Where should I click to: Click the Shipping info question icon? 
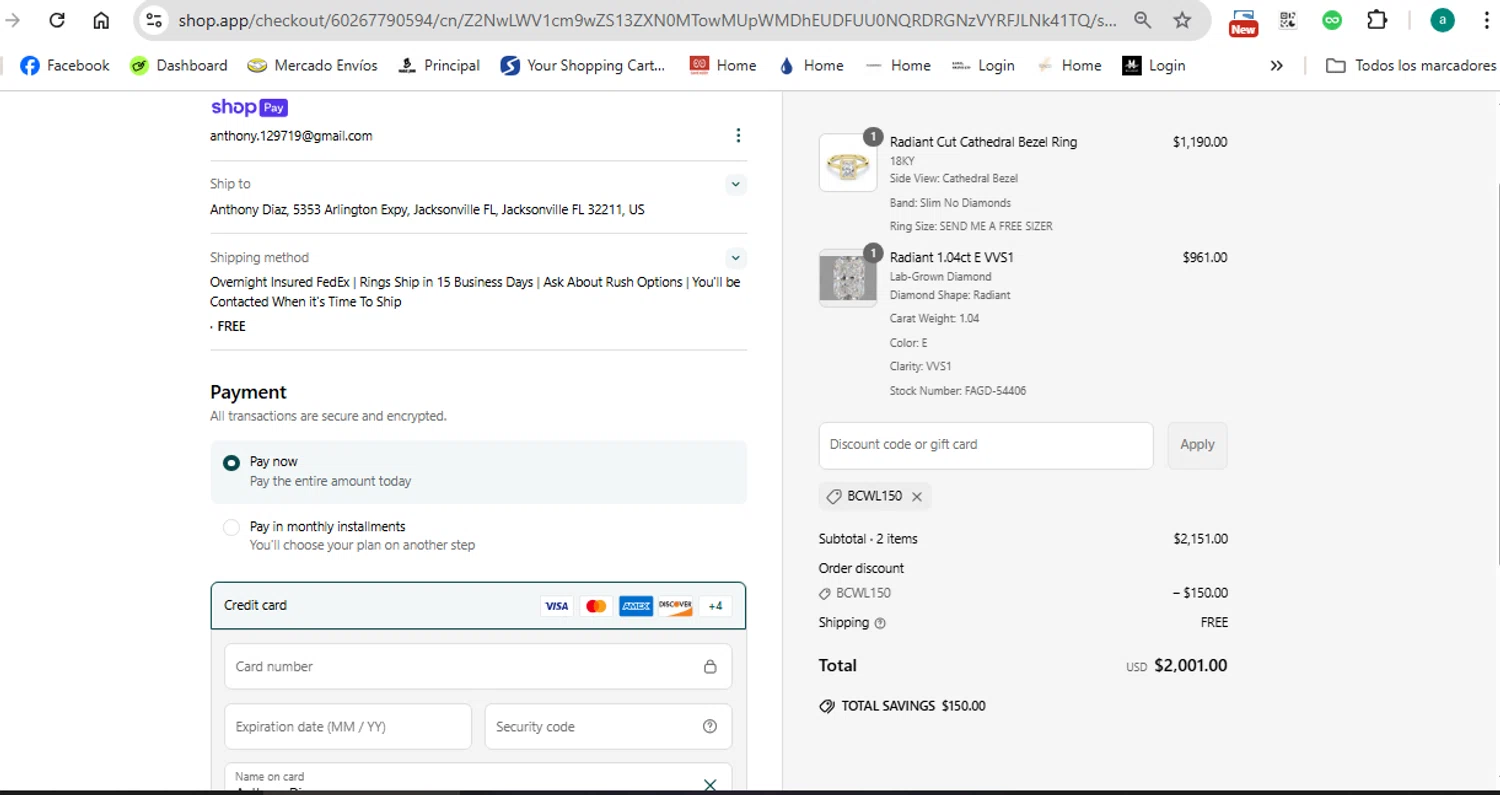pos(880,623)
